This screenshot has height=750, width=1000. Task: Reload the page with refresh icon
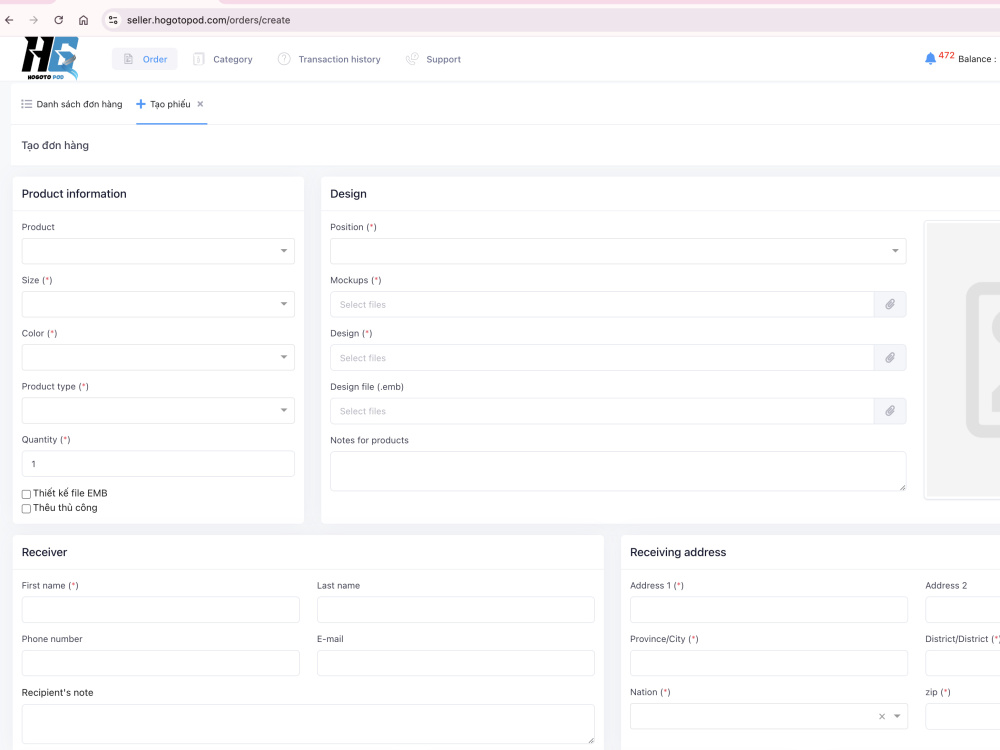[x=59, y=20]
